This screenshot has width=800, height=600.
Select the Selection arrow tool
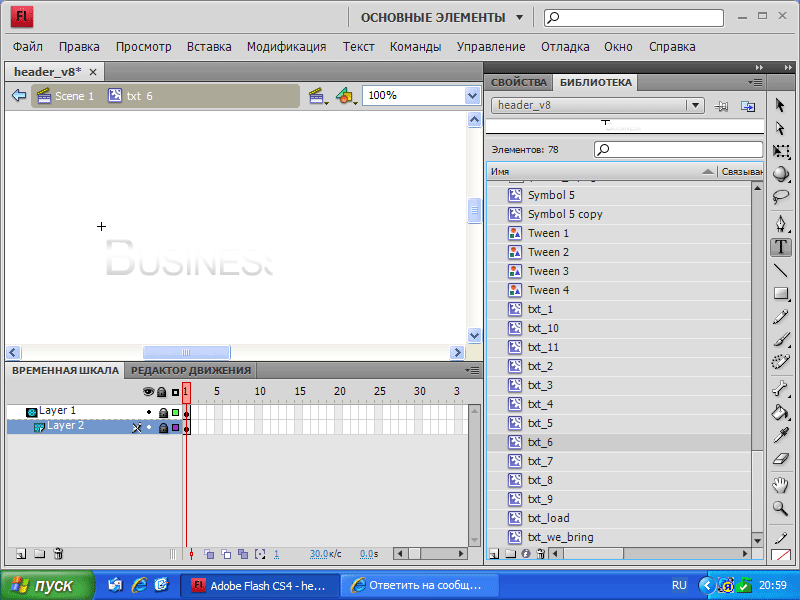click(x=780, y=106)
